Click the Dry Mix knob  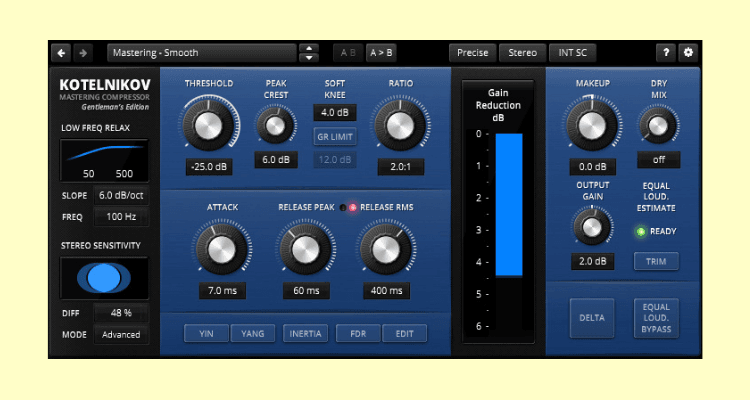(658, 126)
